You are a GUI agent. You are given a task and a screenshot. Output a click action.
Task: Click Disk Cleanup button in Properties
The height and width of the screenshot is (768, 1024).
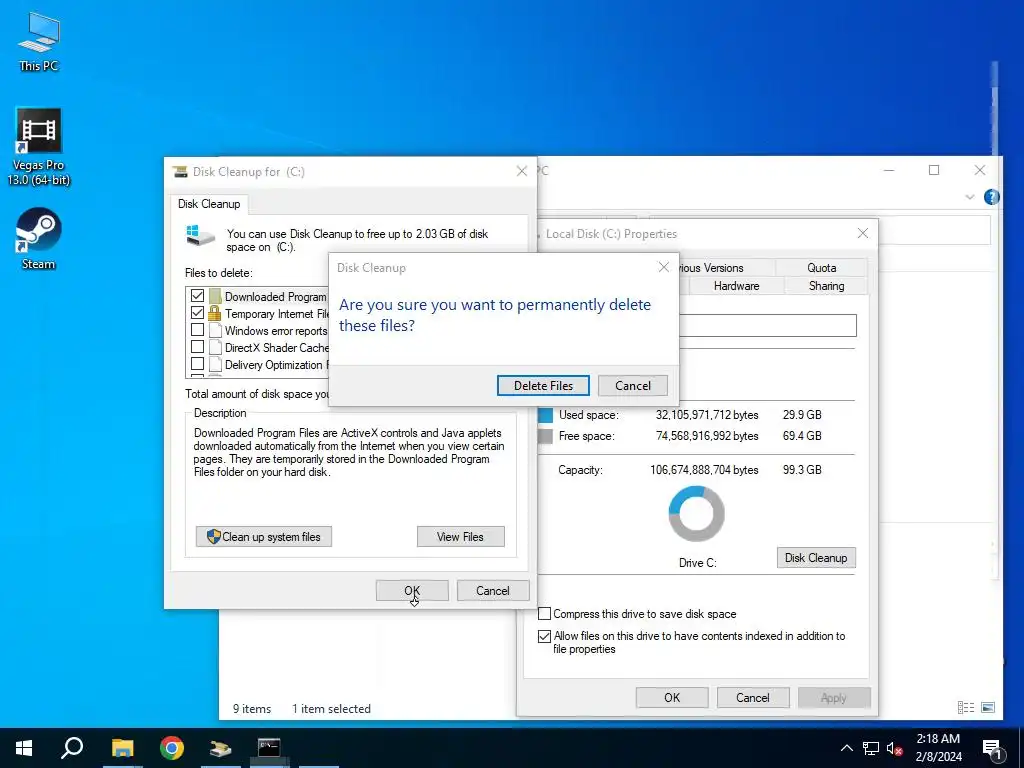coord(816,558)
